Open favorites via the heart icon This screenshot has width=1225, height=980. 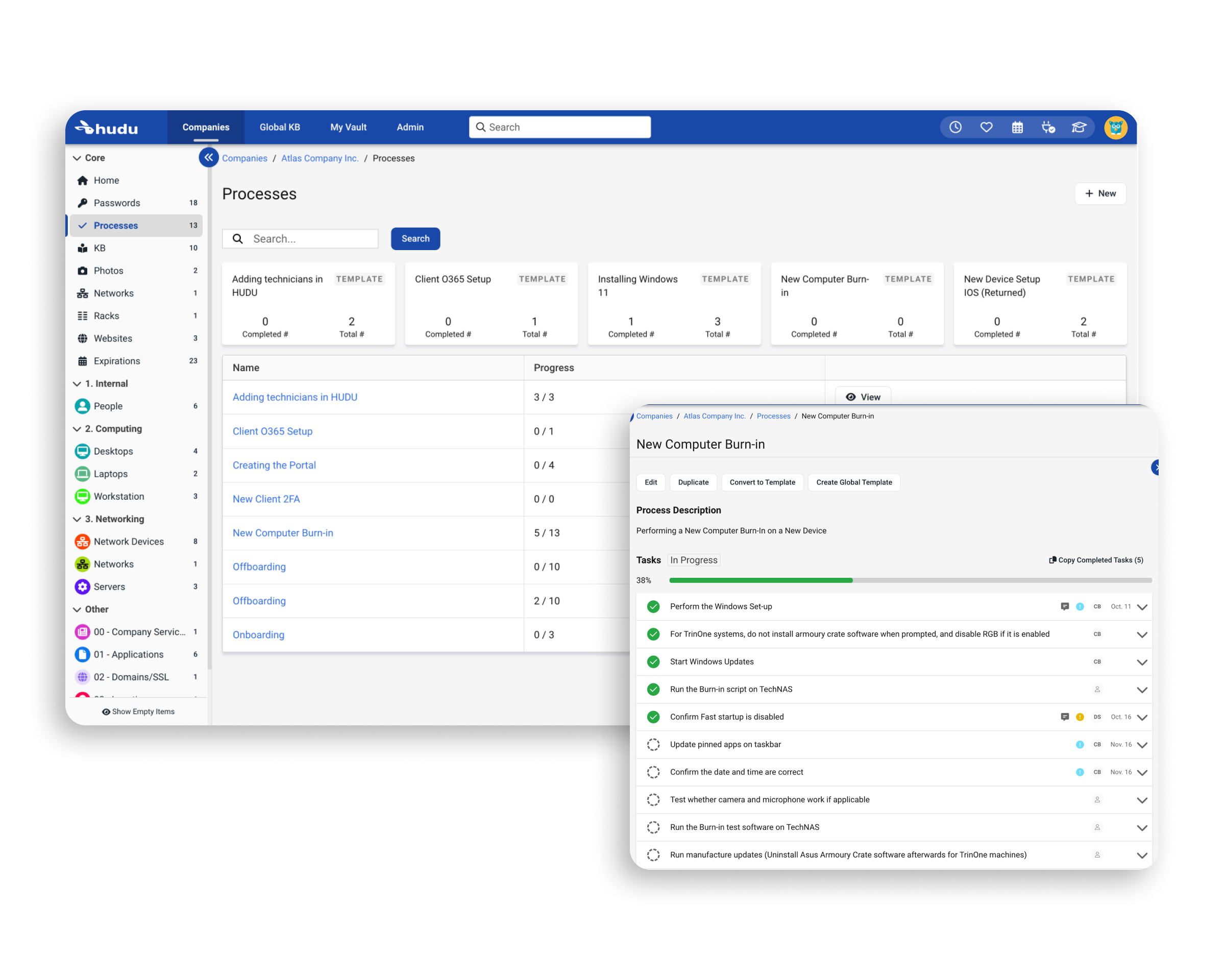986,127
